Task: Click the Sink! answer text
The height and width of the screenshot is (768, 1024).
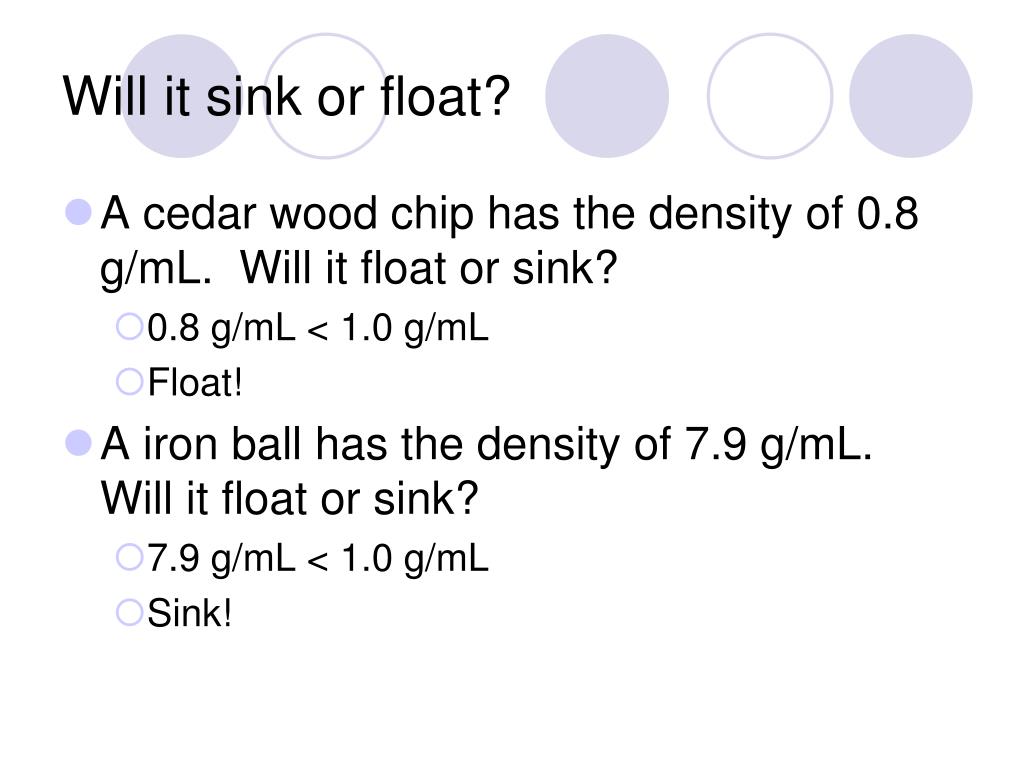Action: [x=189, y=613]
